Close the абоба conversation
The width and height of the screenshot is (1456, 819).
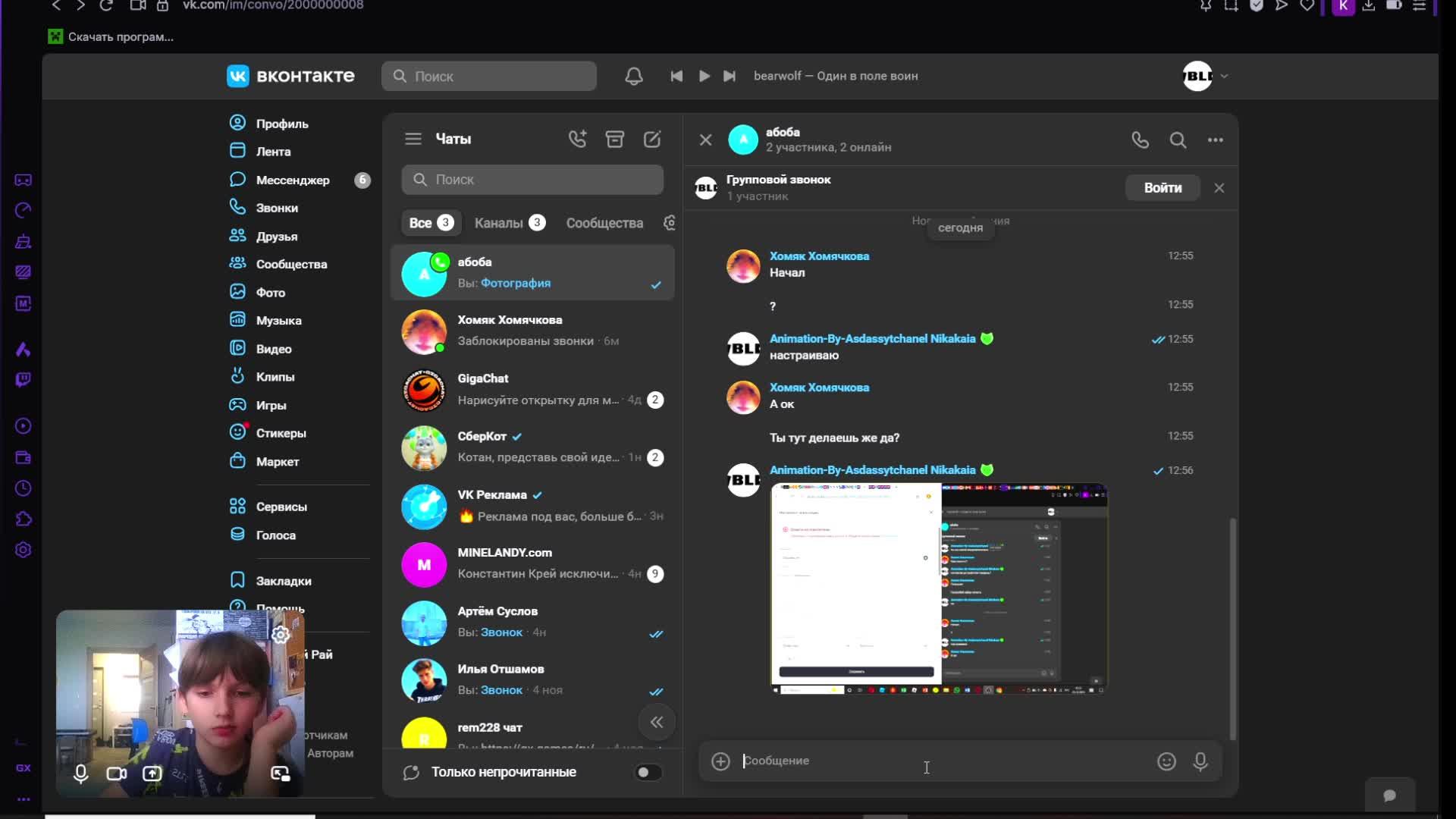coord(705,140)
